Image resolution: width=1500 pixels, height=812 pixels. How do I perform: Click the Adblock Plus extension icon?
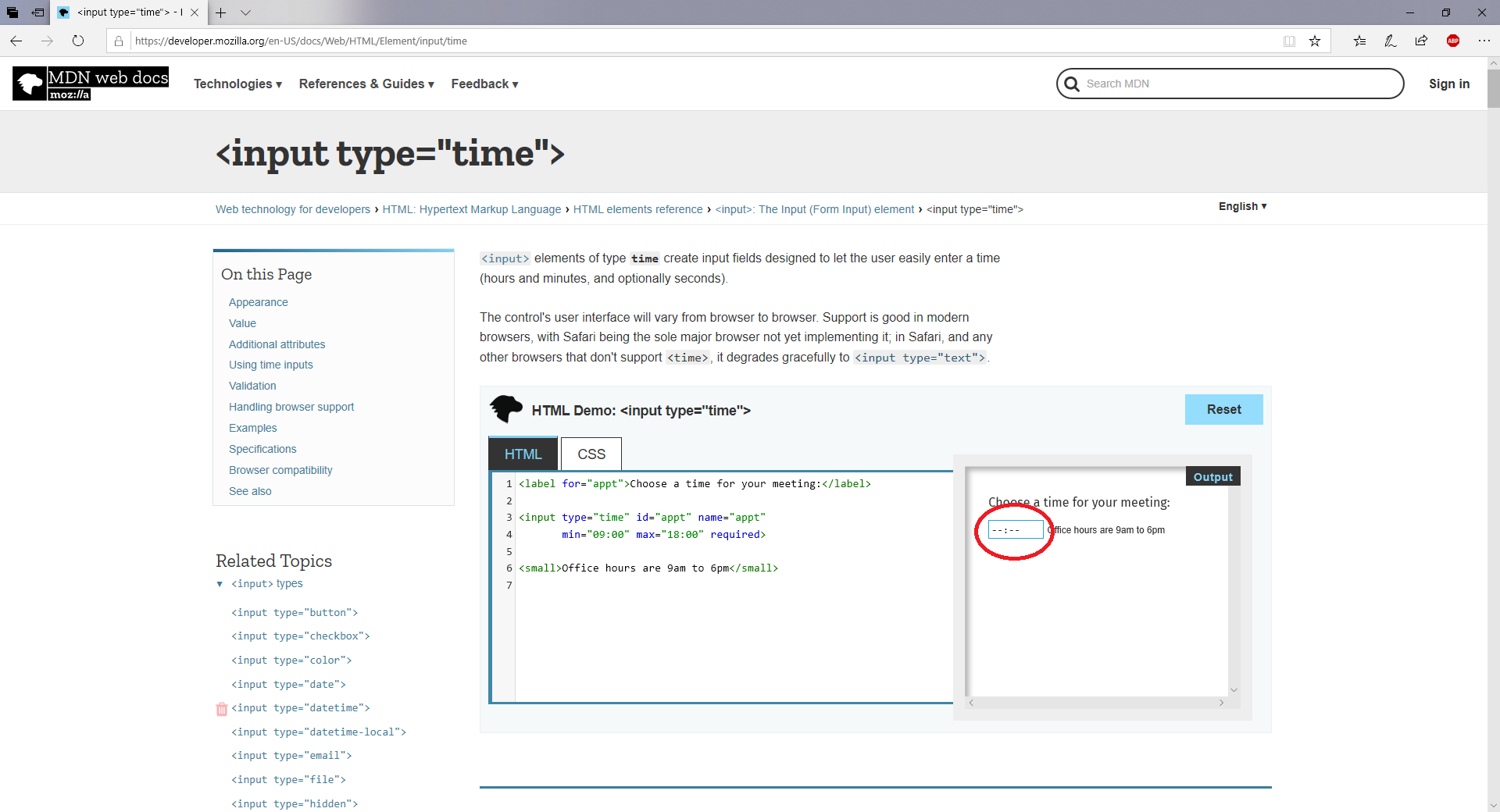(x=1453, y=41)
